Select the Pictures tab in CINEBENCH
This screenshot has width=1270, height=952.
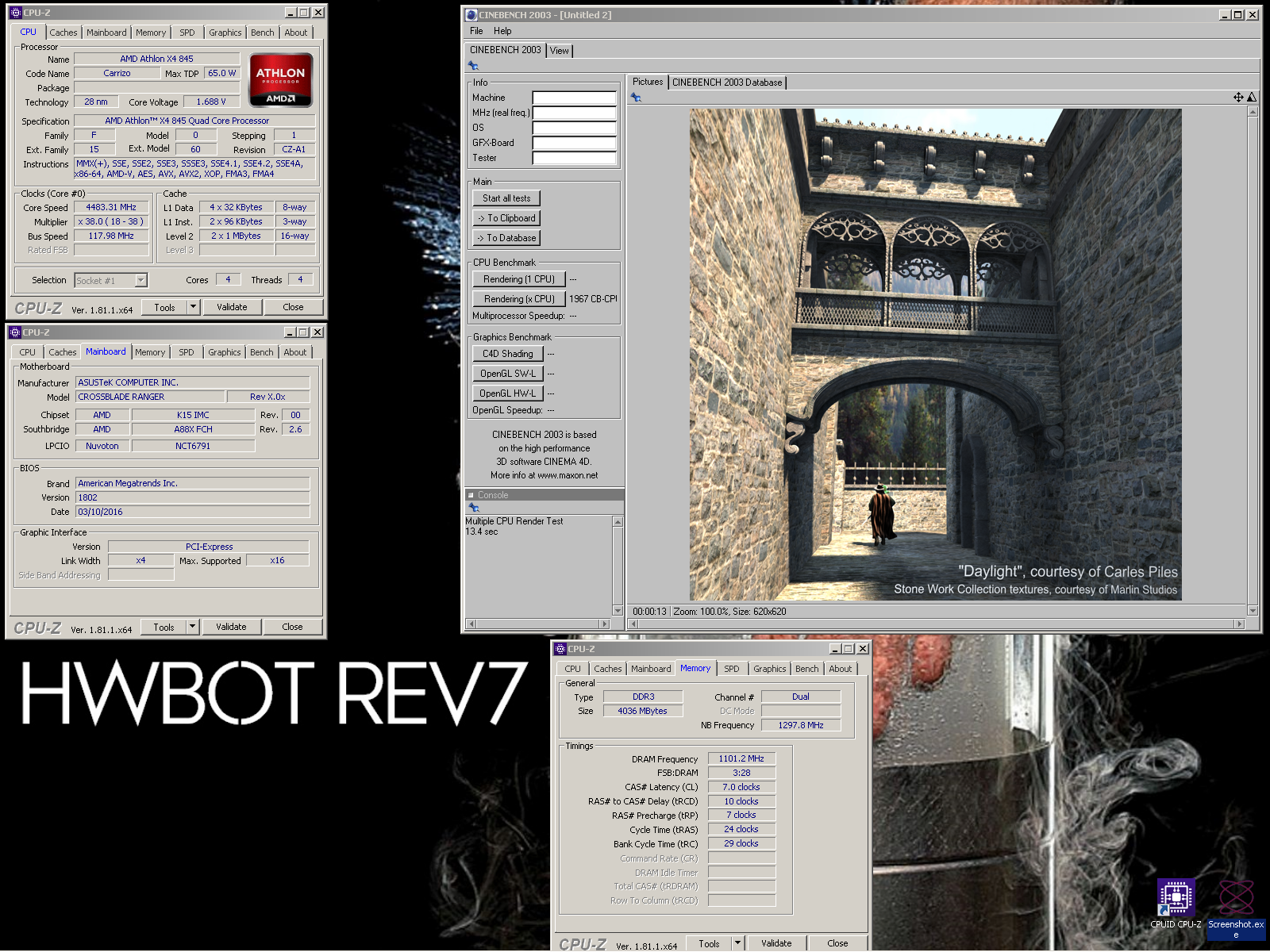pos(648,82)
